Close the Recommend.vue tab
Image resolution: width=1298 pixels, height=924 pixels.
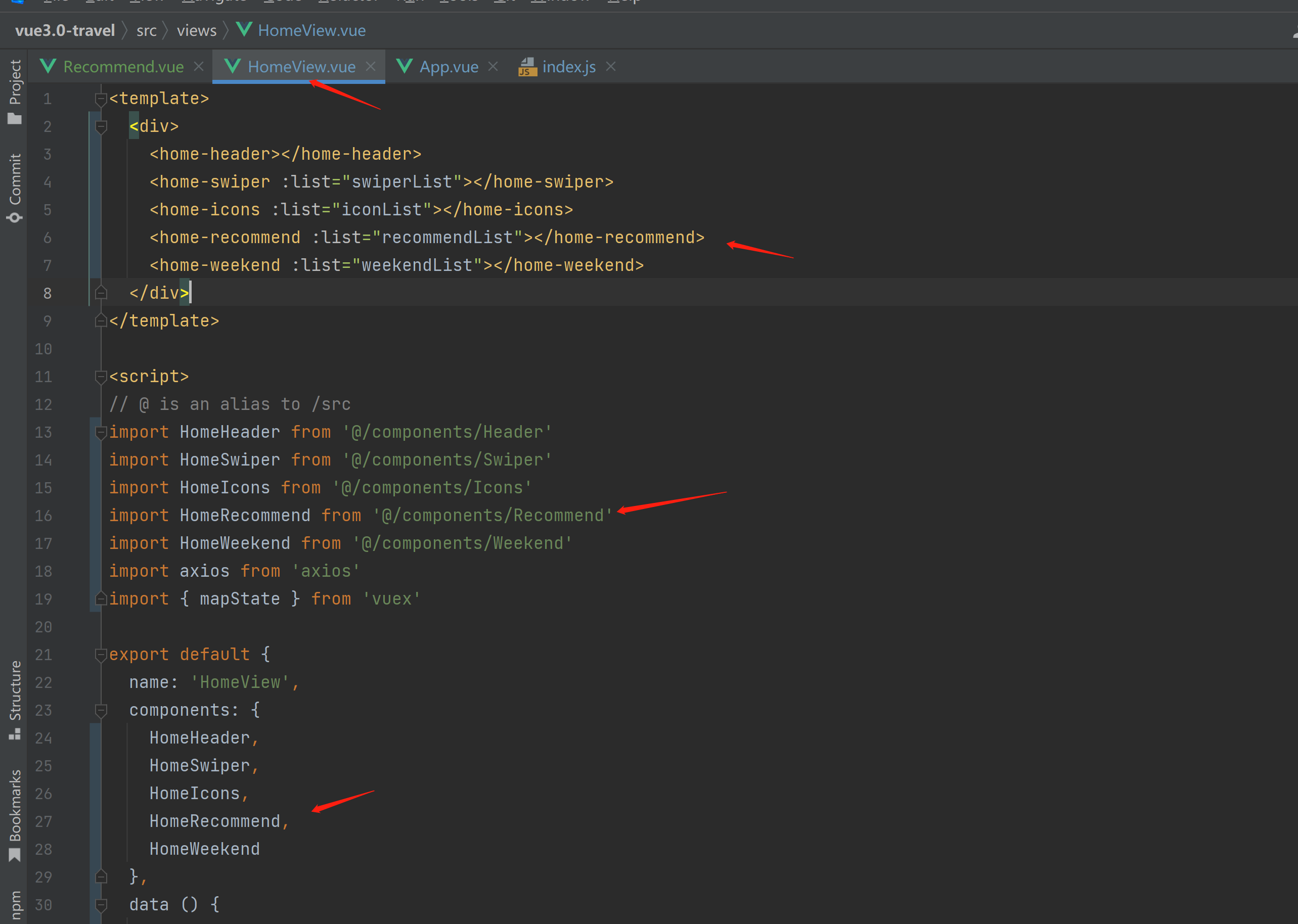tap(199, 67)
